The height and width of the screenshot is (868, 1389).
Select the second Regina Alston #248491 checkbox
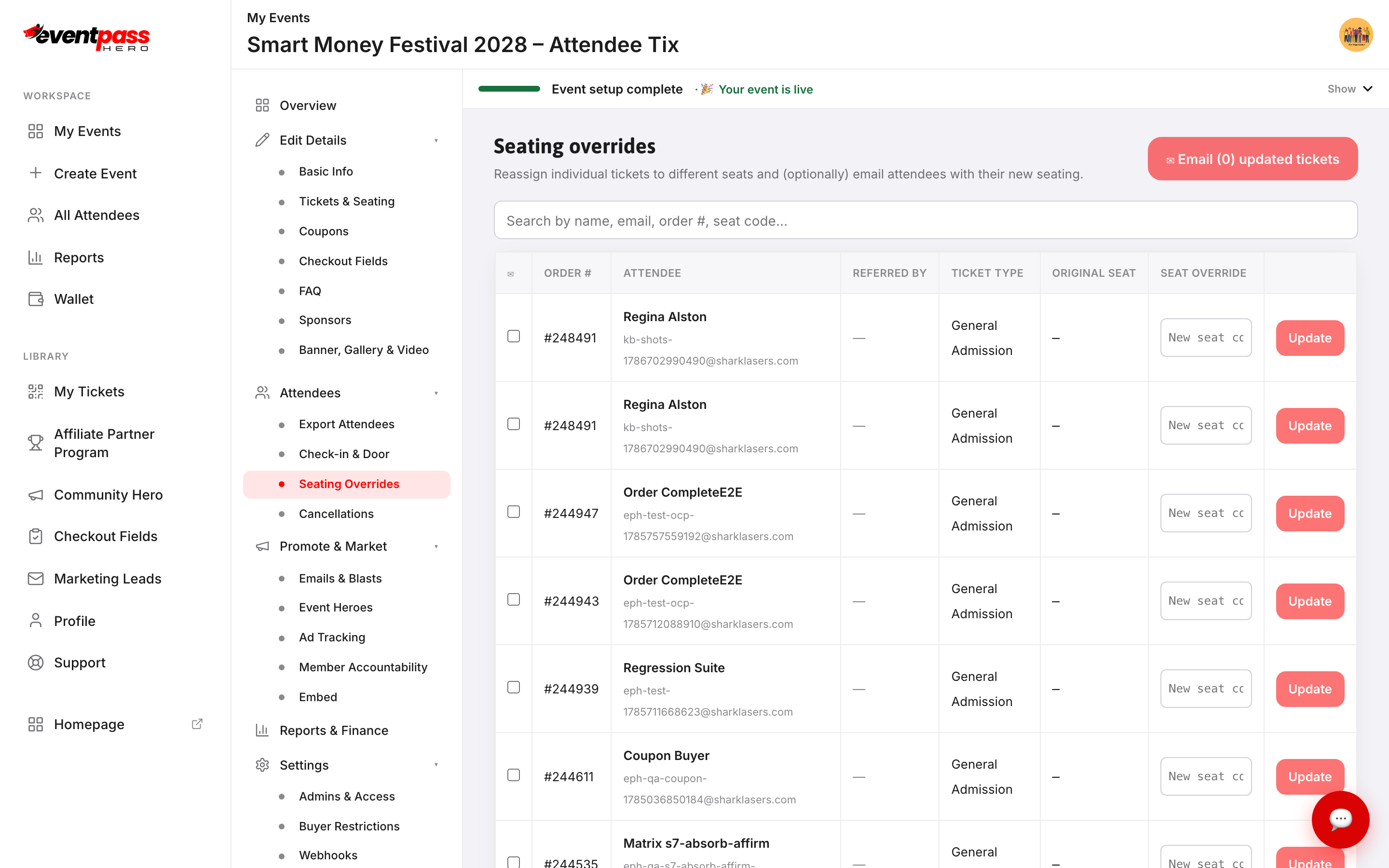514,424
